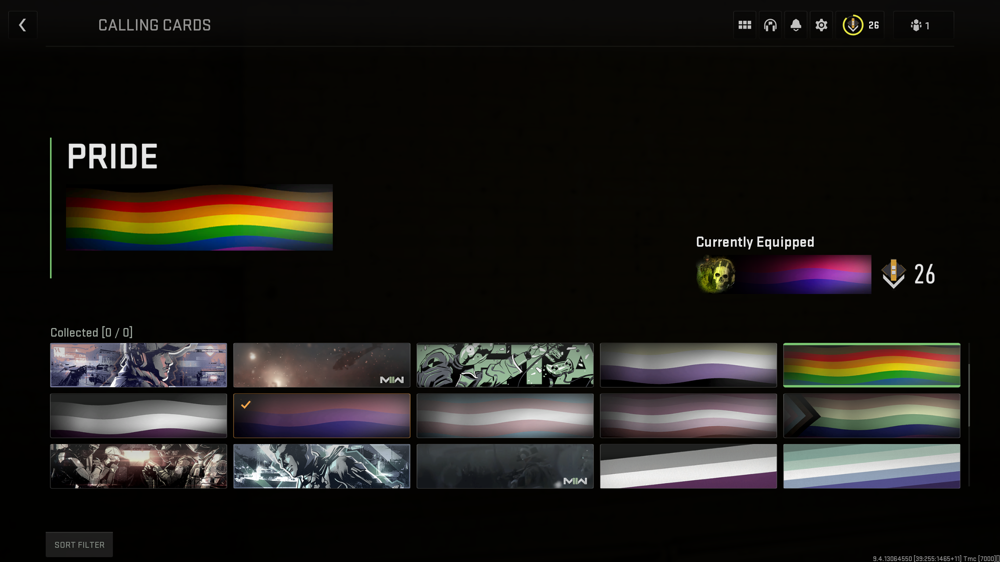Open the settings gear
The height and width of the screenshot is (562, 1000).
click(x=821, y=25)
